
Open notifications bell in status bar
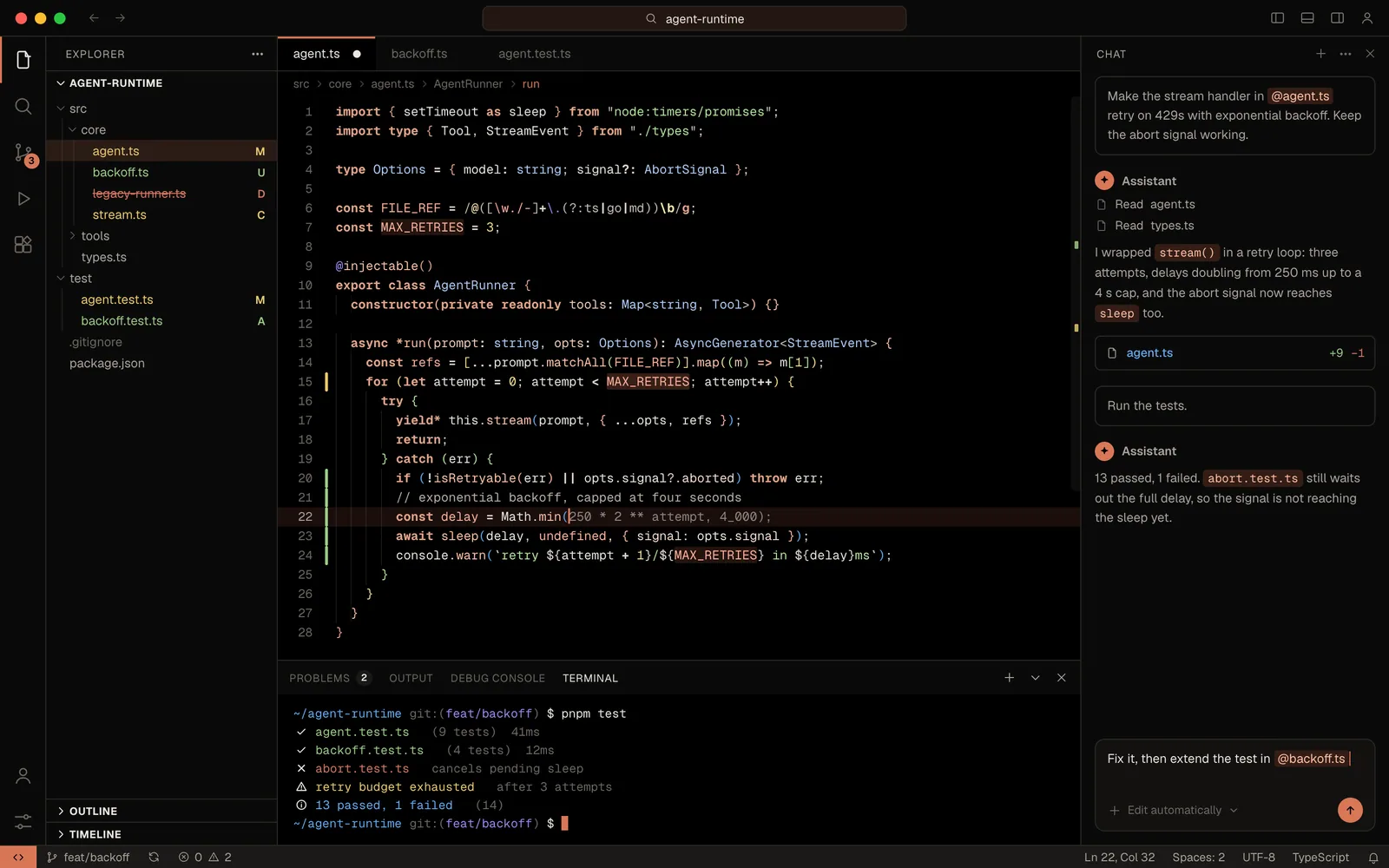(1373, 858)
